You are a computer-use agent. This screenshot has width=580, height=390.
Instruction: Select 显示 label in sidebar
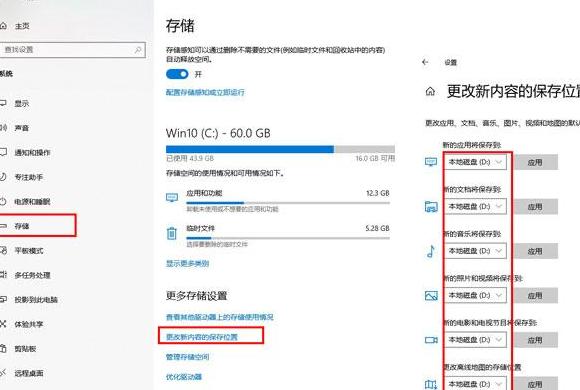tap(21, 103)
